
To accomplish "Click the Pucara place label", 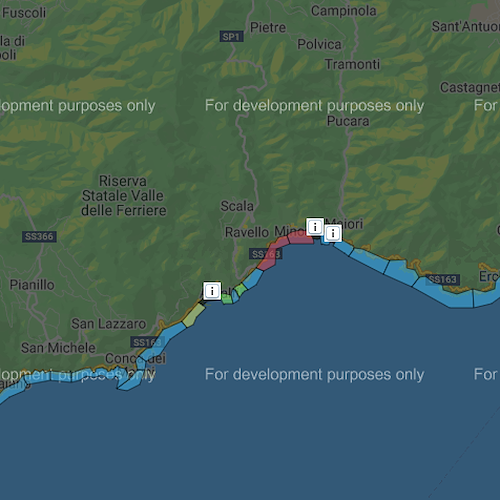I will (x=348, y=121).
